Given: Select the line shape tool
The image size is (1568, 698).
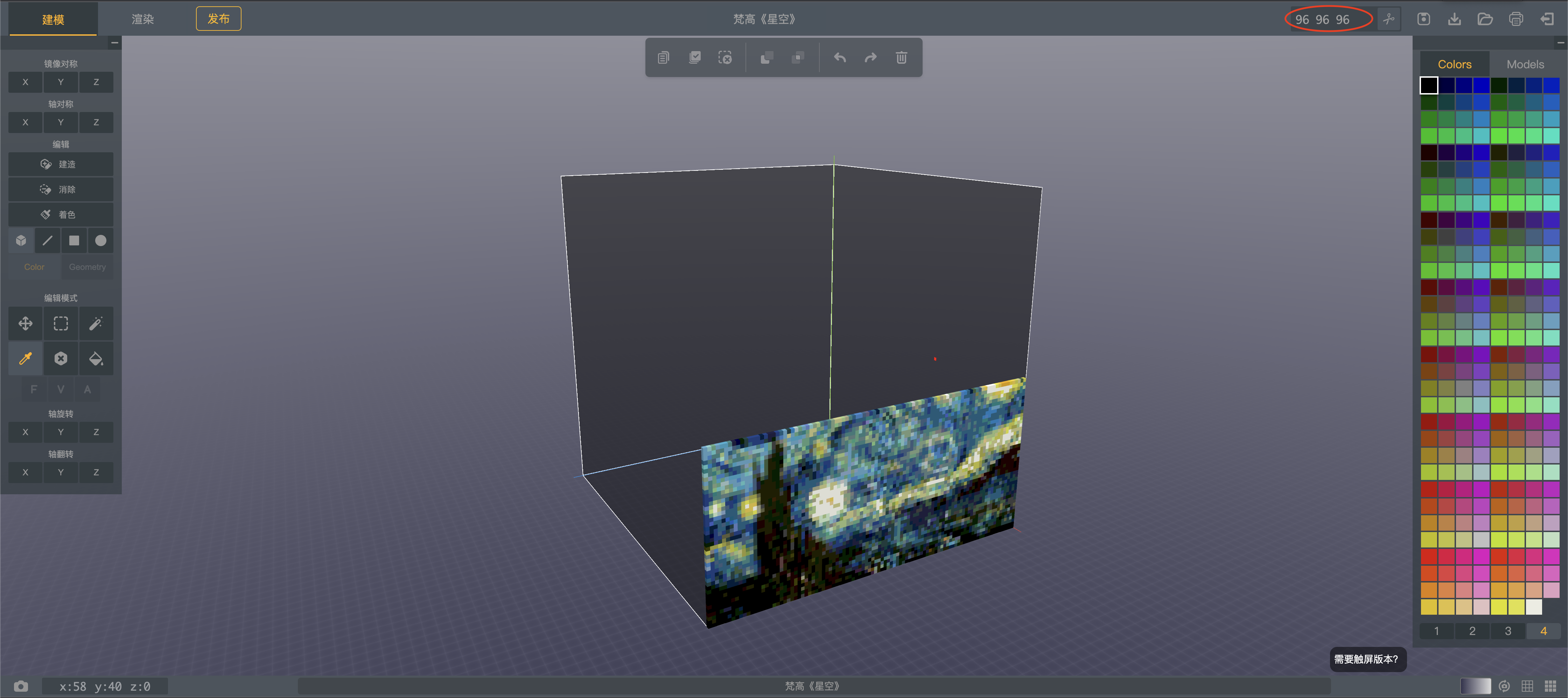Looking at the screenshot, I should (48, 240).
